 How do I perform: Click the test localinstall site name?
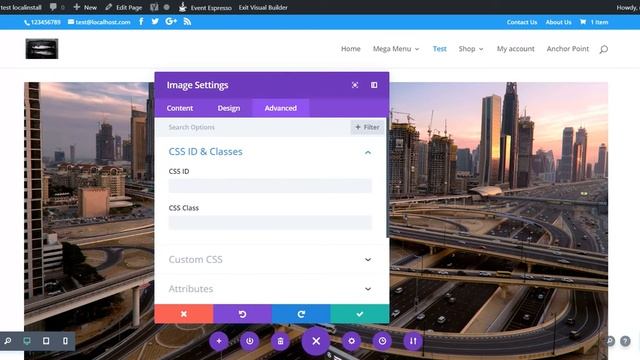[x=21, y=7]
